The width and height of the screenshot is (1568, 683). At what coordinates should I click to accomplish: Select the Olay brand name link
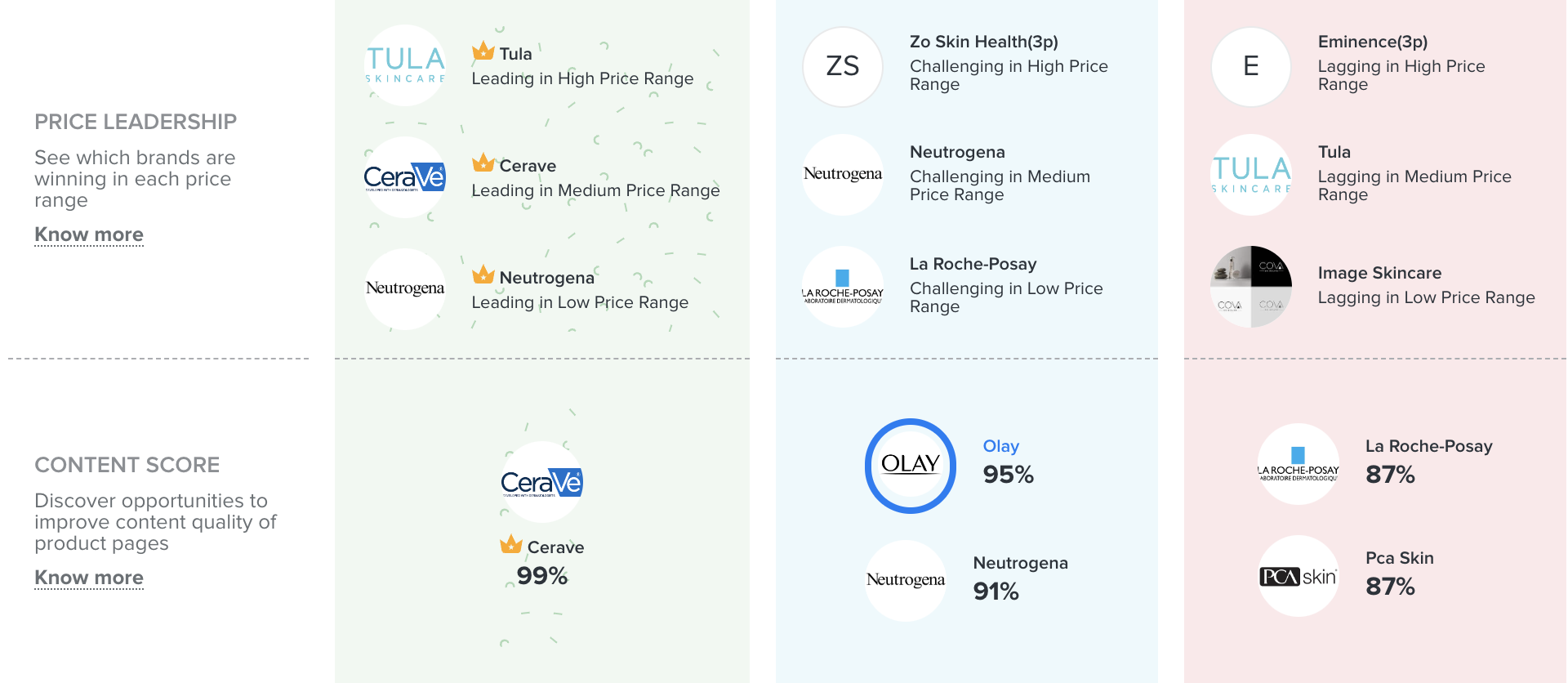pos(1000,446)
